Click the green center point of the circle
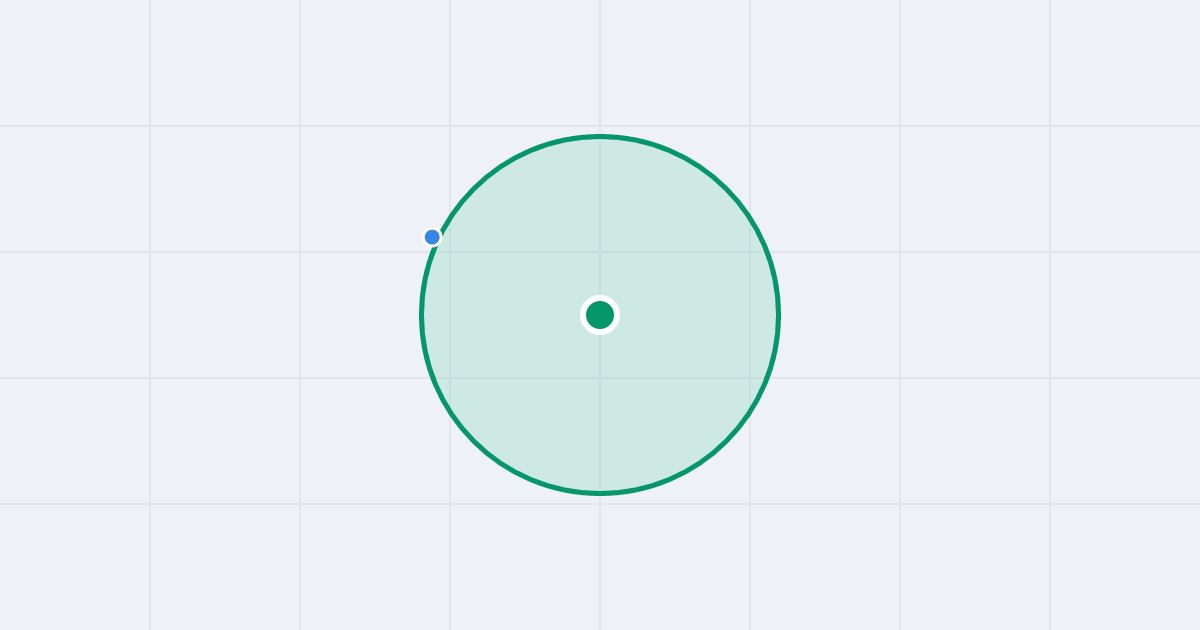The height and width of the screenshot is (630, 1200). (600, 315)
